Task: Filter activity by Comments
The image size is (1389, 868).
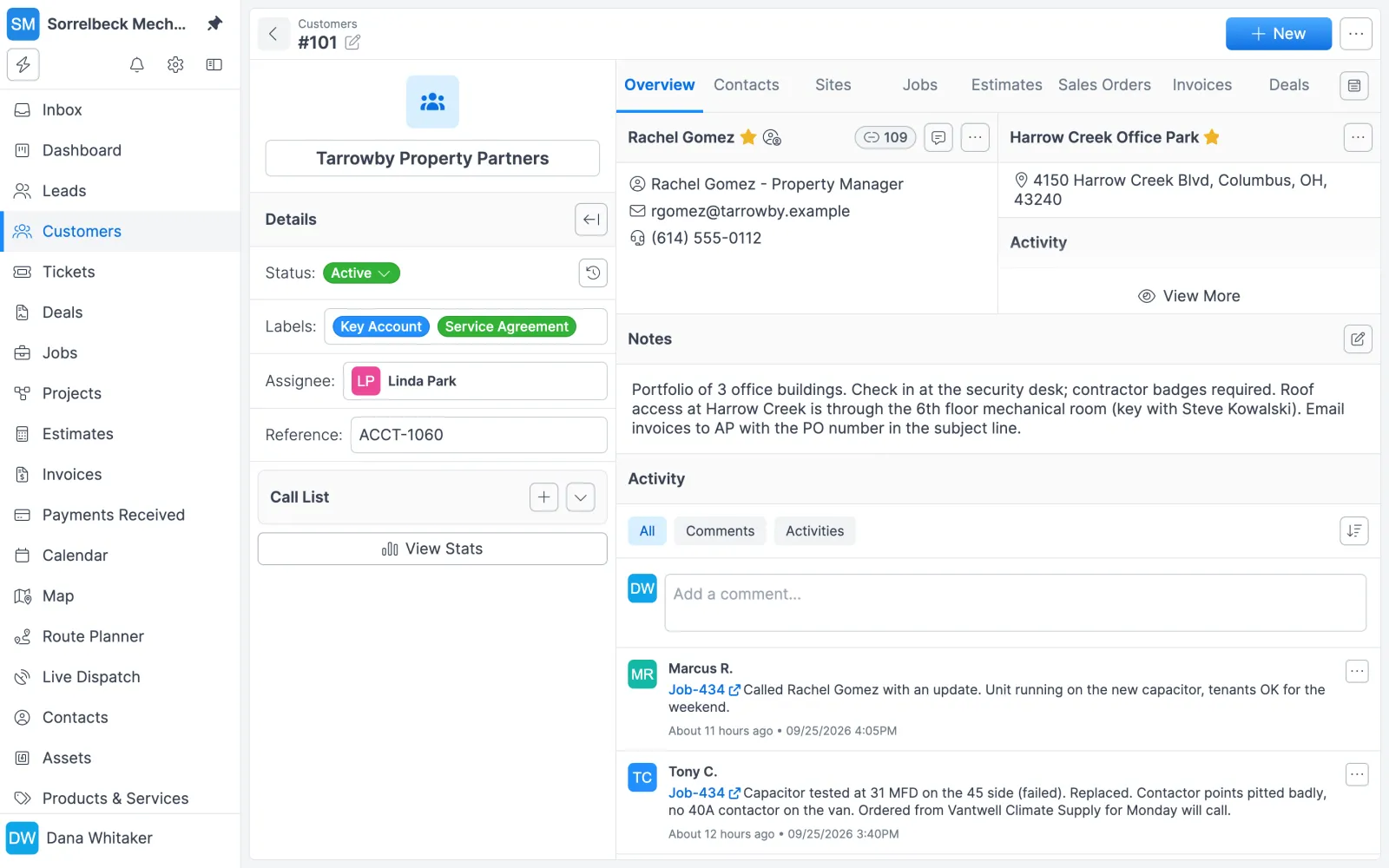Action: (x=721, y=531)
